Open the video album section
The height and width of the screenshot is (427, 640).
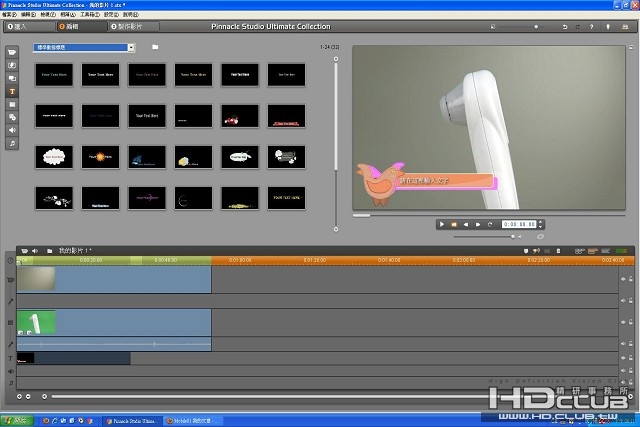point(12,52)
